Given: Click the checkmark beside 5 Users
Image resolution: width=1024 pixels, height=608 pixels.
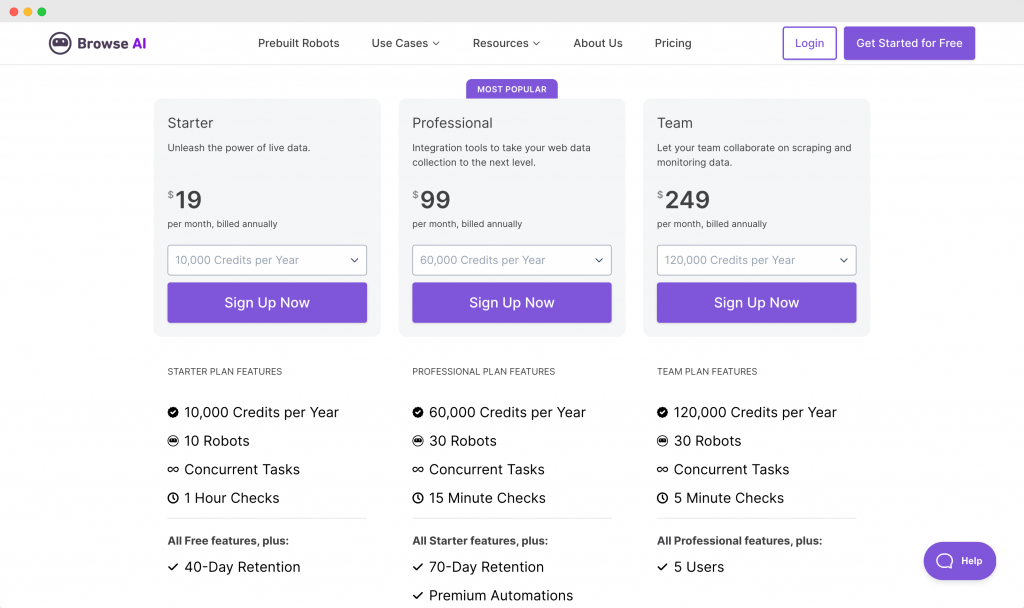Looking at the screenshot, I should (662, 567).
